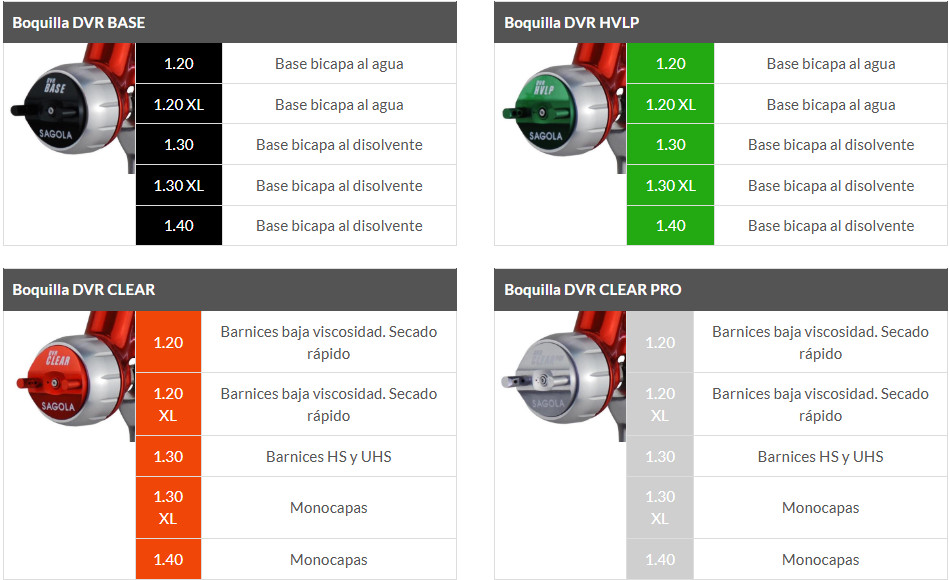Click Barnices HS y UHS under DVR CLEAR
The height and width of the screenshot is (580, 949).
329,456
